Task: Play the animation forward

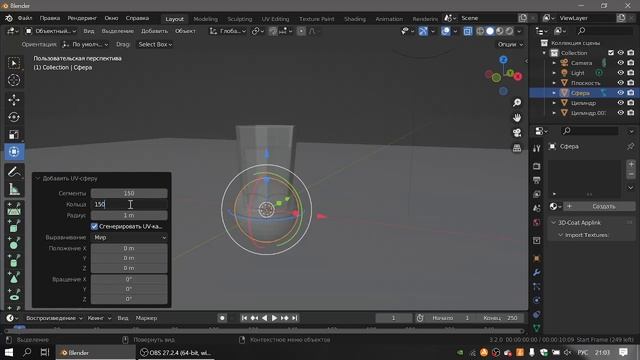Action: [274, 318]
